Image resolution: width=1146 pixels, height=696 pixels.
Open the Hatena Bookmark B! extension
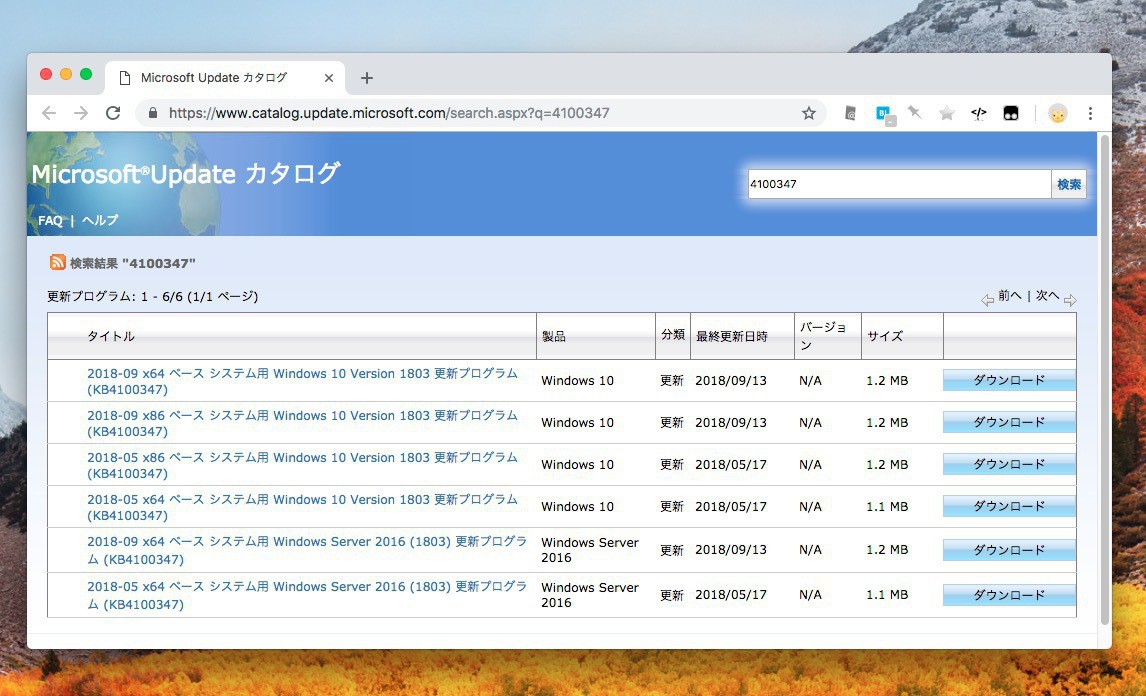[x=884, y=114]
